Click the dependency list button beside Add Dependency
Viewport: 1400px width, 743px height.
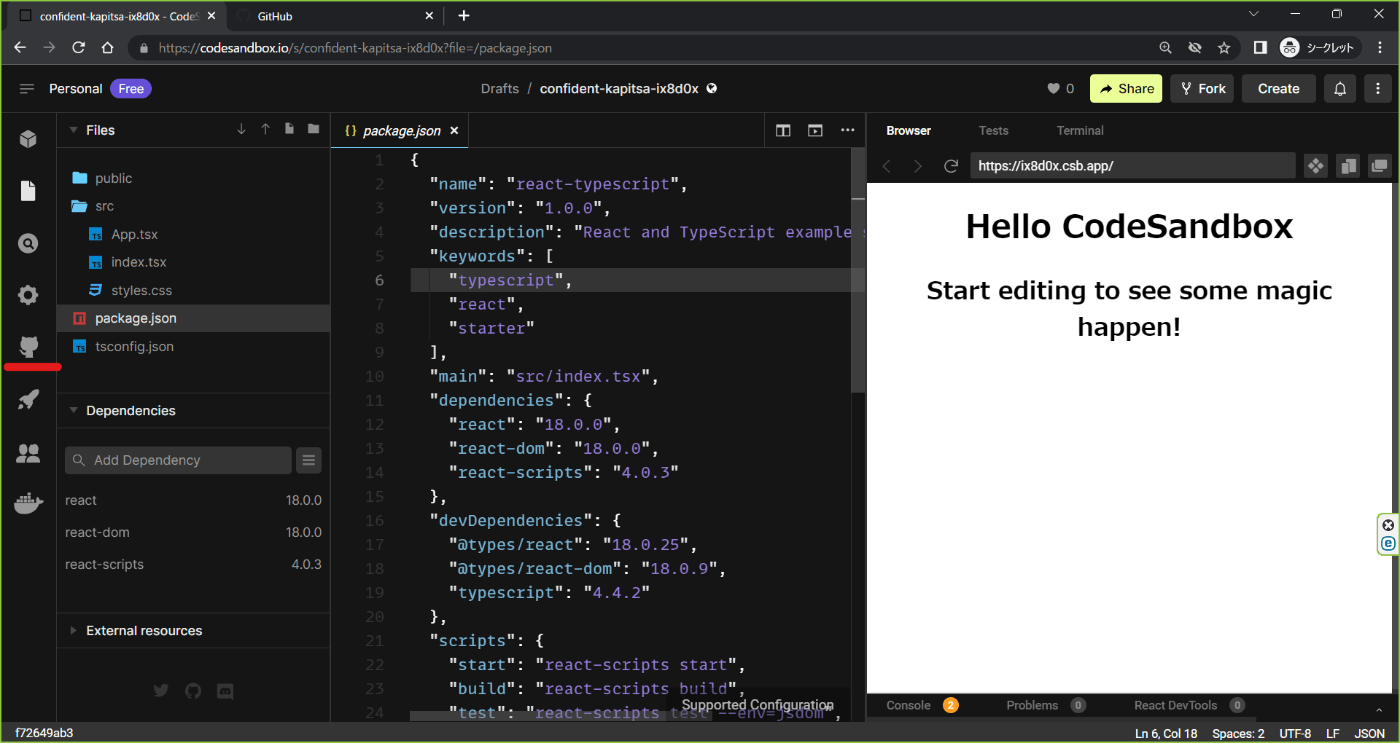click(309, 460)
